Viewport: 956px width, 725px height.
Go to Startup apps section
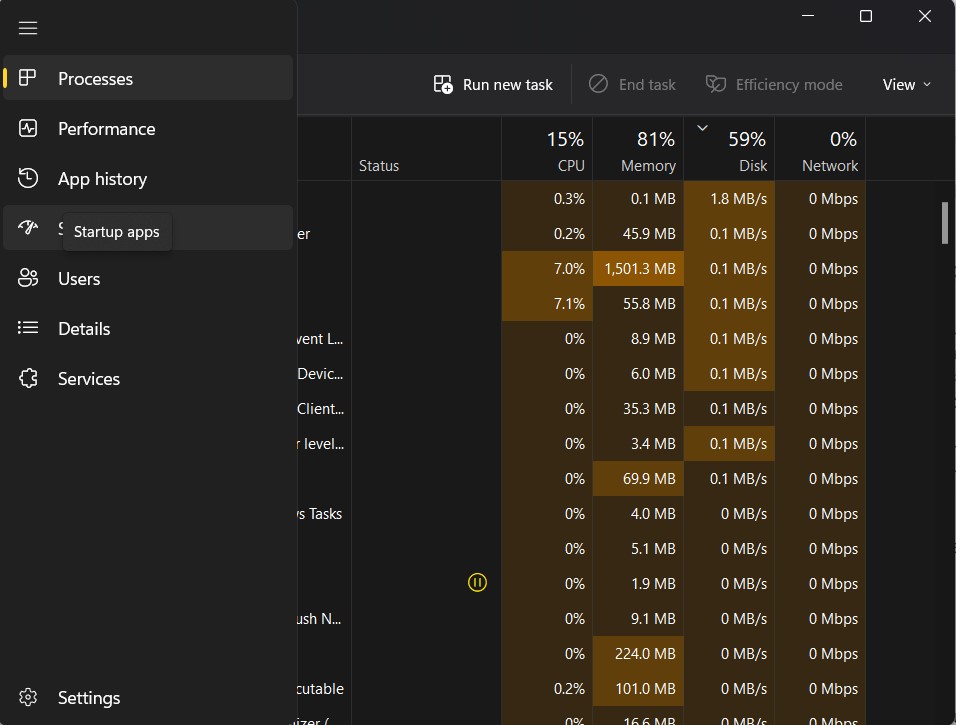click(x=116, y=231)
